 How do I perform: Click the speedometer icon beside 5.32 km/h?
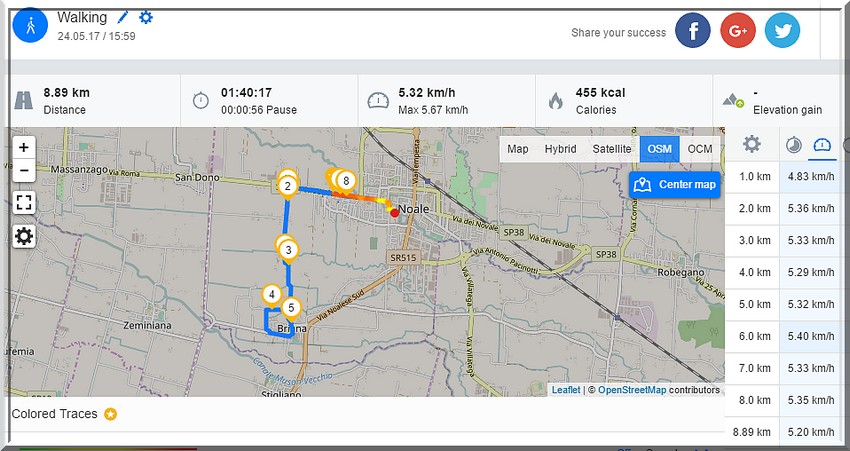pyautogui.click(x=378, y=100)
